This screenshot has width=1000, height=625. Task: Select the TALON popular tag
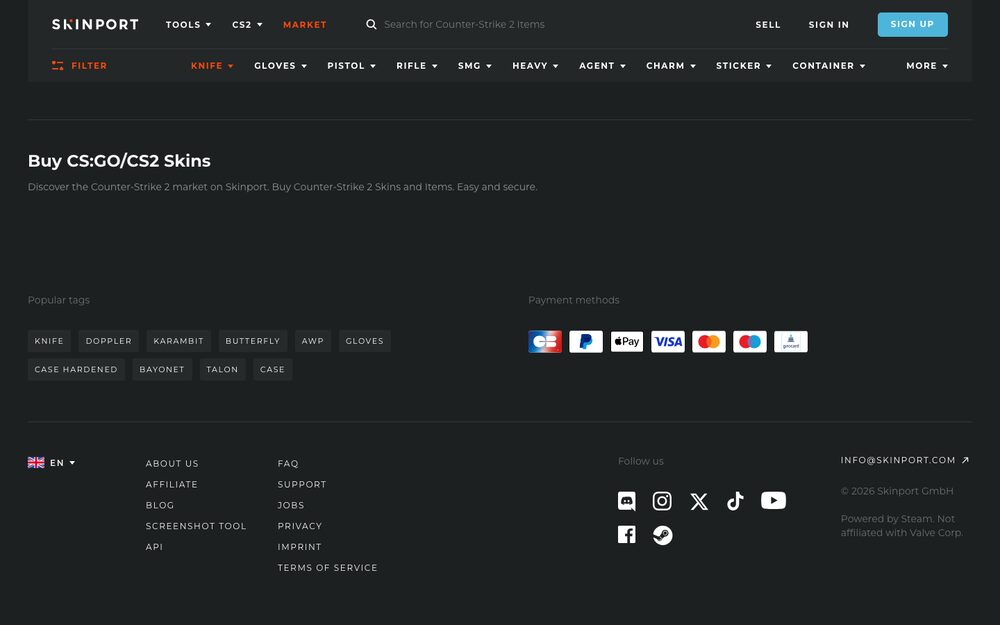tap(222, 369)
